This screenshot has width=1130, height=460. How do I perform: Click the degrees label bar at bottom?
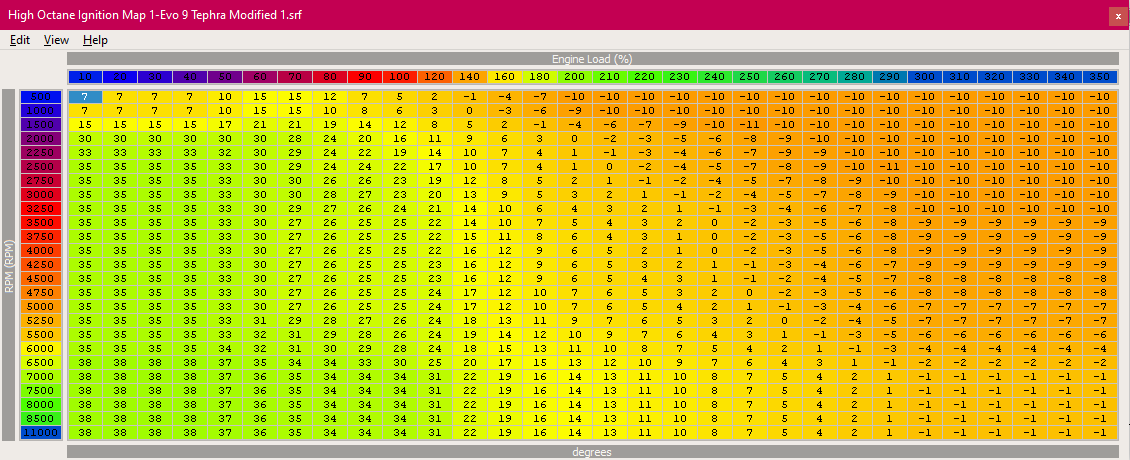tap(591, 452)
